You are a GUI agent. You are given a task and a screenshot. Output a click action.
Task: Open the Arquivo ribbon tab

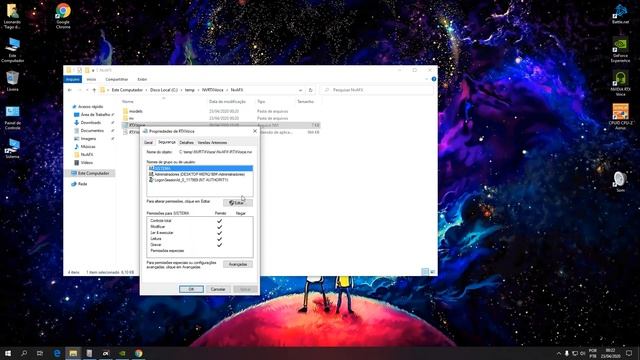coord(73,79)
